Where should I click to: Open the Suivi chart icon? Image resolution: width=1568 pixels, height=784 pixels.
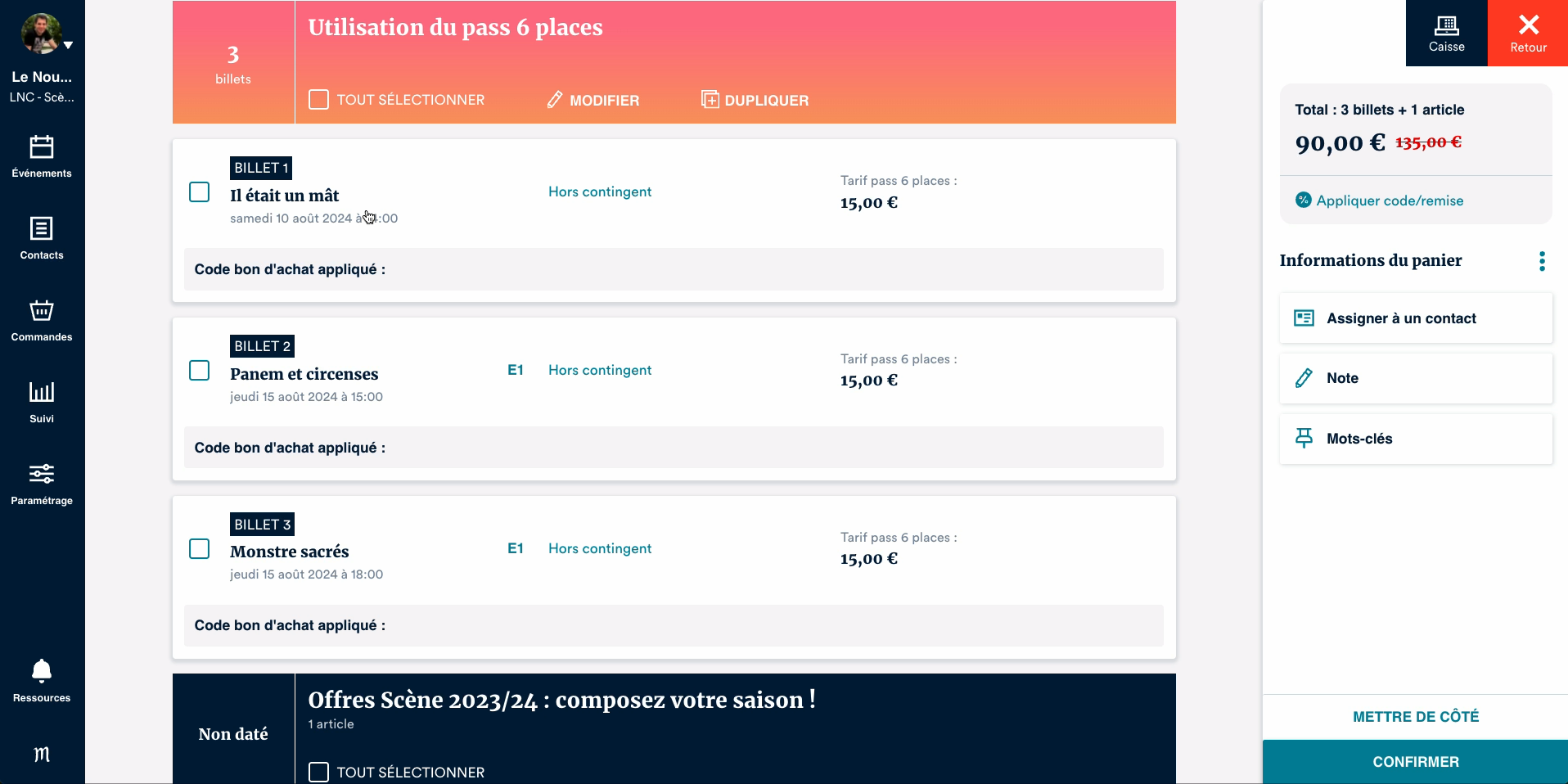[x=42, y=392]
